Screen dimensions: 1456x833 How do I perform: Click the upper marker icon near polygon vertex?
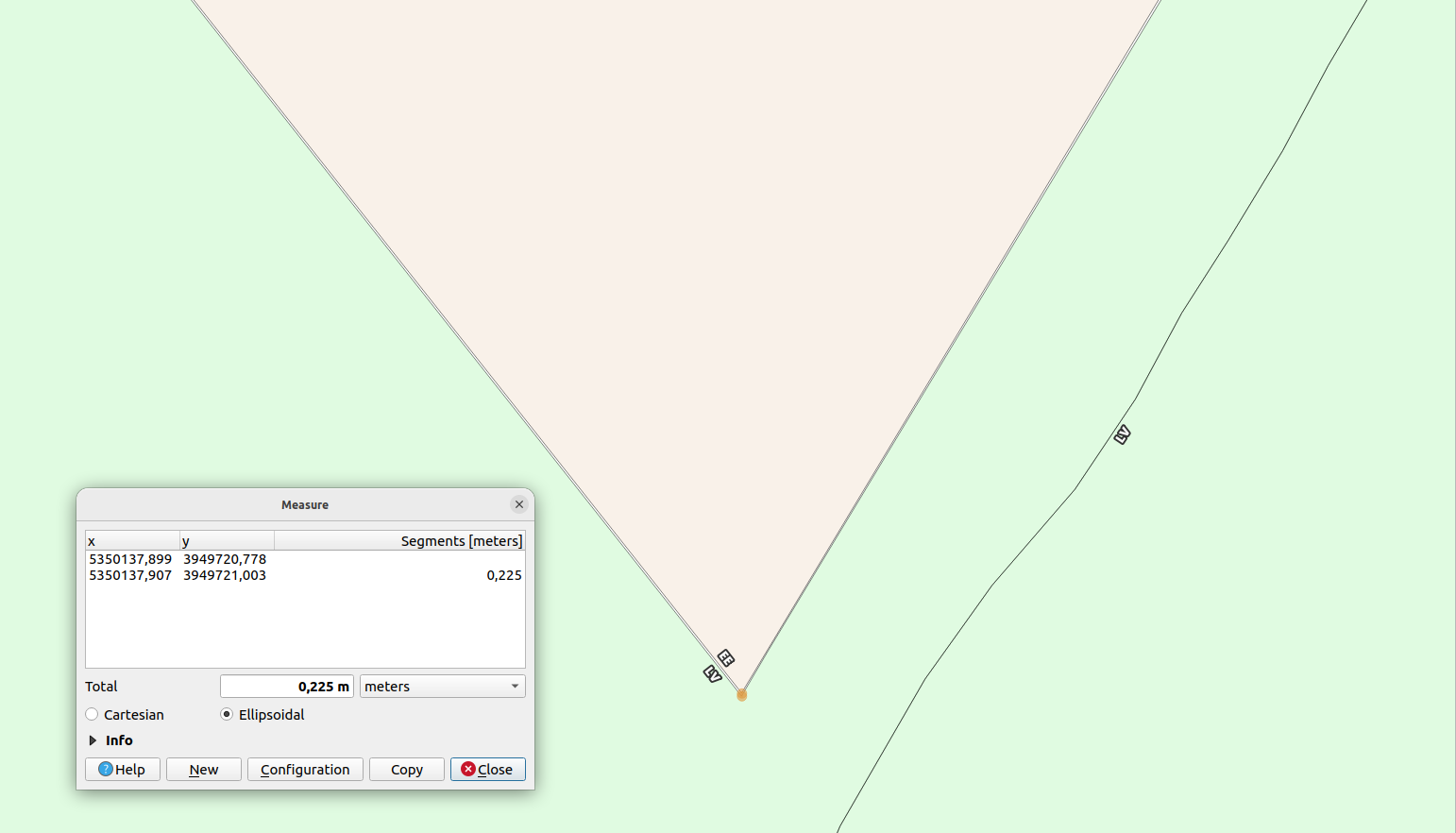coord(725,657)
